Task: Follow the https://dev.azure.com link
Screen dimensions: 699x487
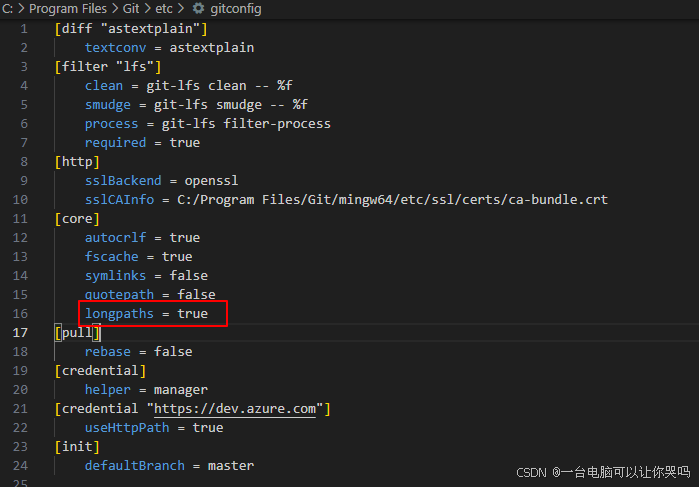Action: (235, 409)
